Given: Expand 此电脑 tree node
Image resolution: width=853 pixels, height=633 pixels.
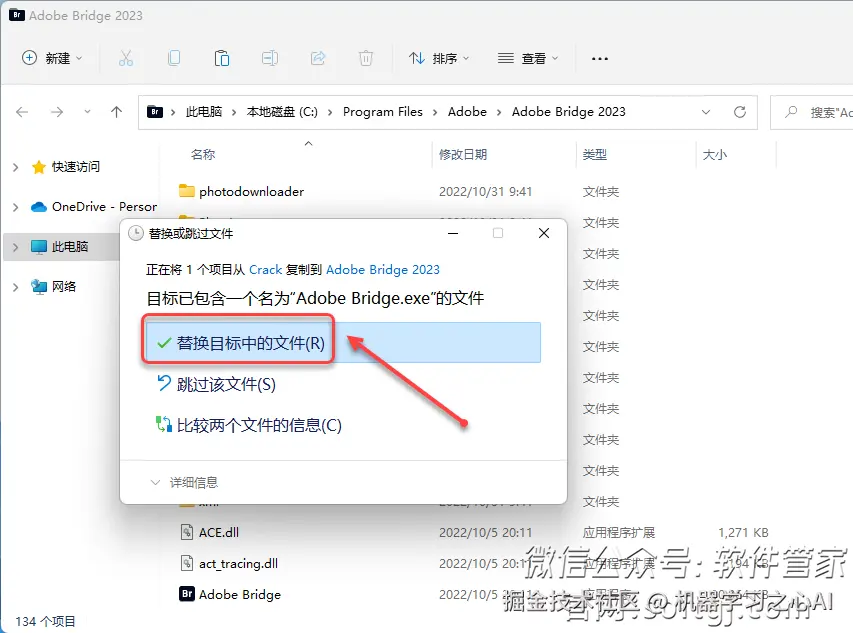Looking at the screenshot, I should point(15,247).
